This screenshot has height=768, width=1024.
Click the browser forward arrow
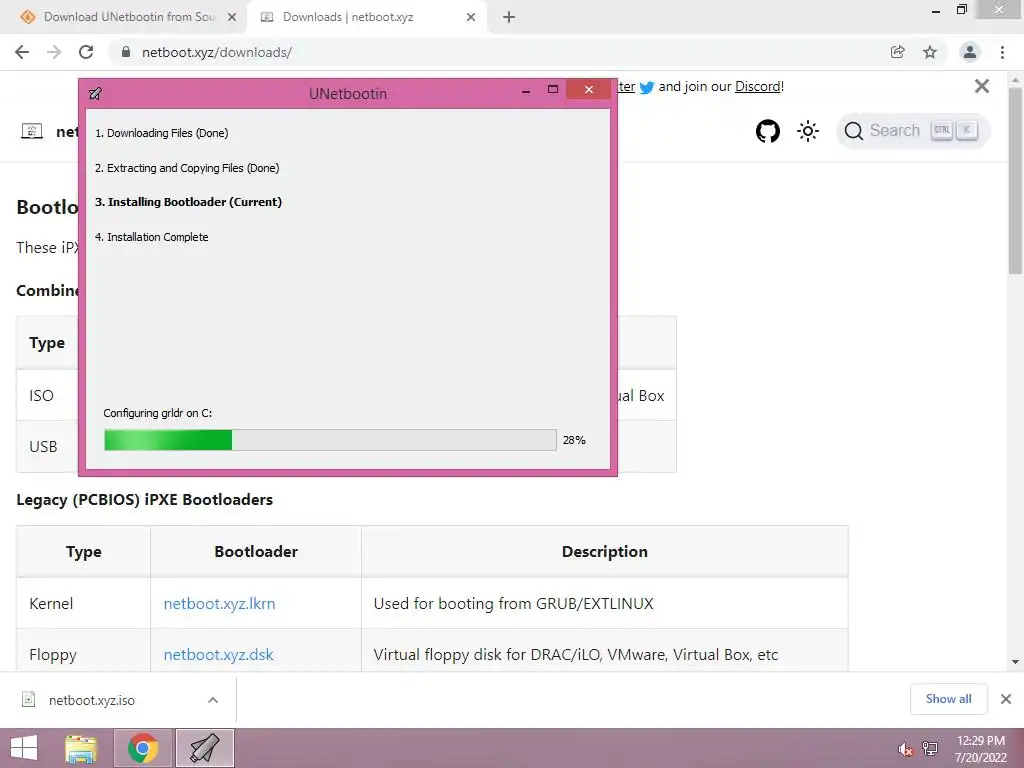54,52
